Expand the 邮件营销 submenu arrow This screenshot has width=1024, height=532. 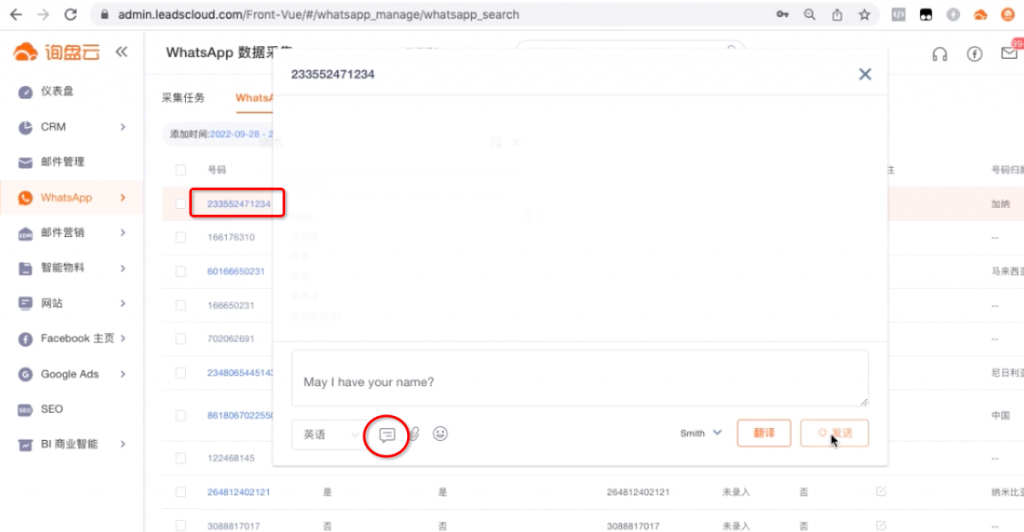click(x=123, y=232)
